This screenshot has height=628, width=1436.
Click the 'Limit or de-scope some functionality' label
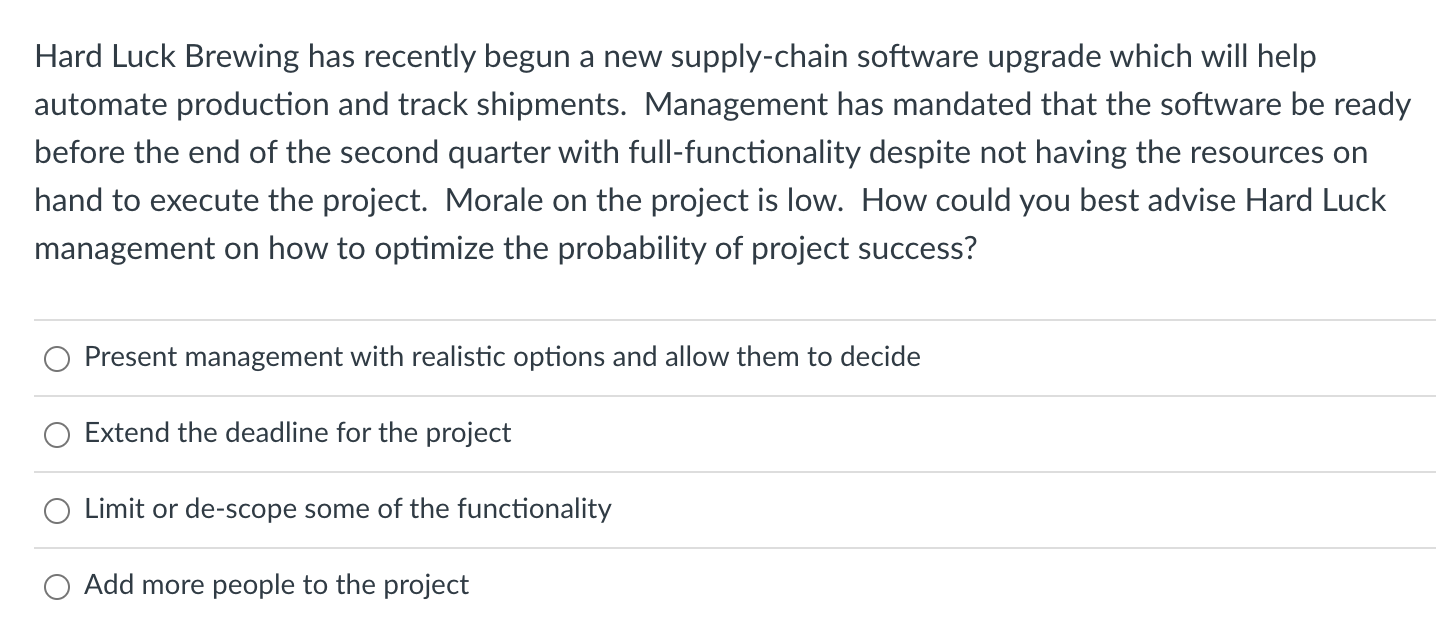(x=347, y=509)
